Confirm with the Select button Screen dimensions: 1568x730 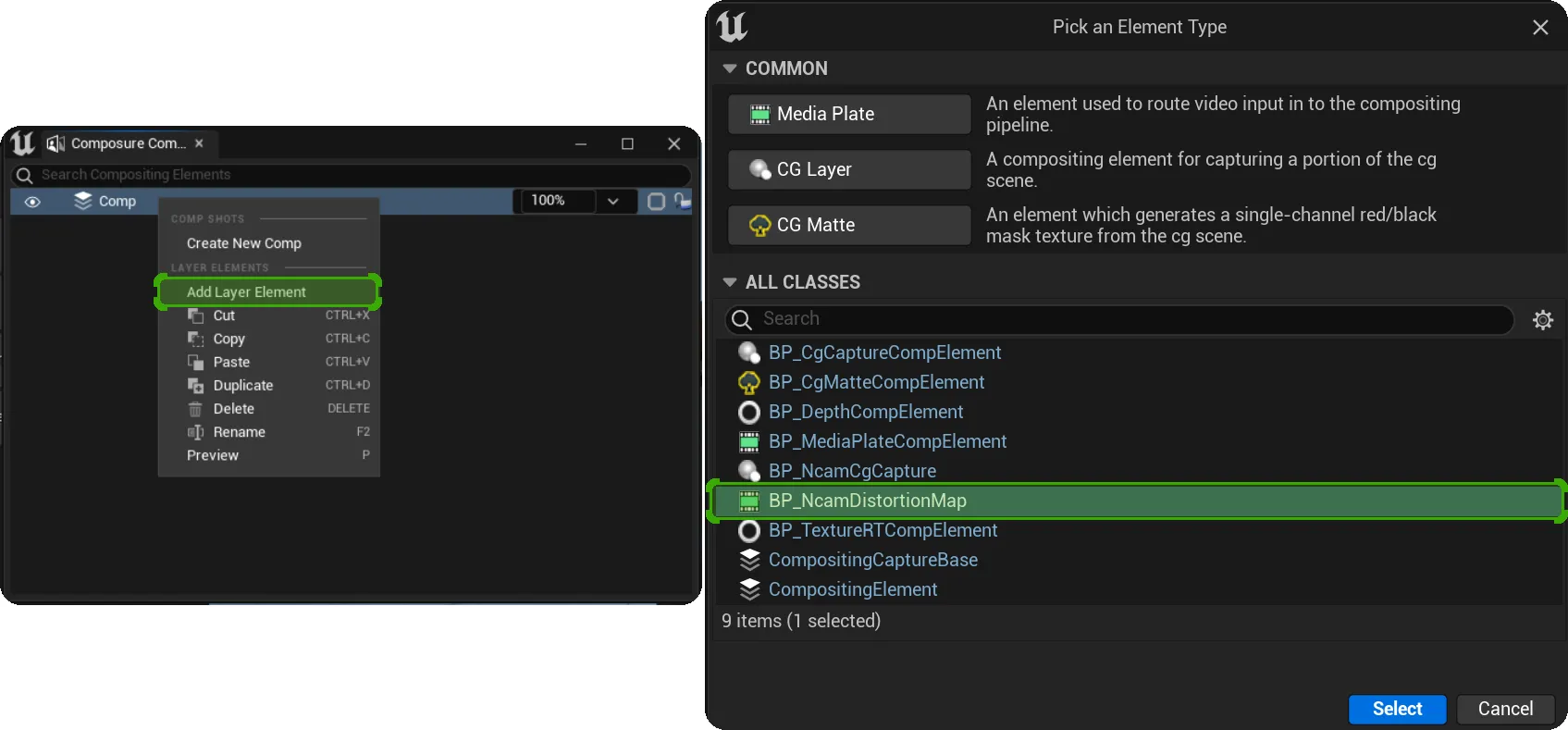coord(1398,709)
